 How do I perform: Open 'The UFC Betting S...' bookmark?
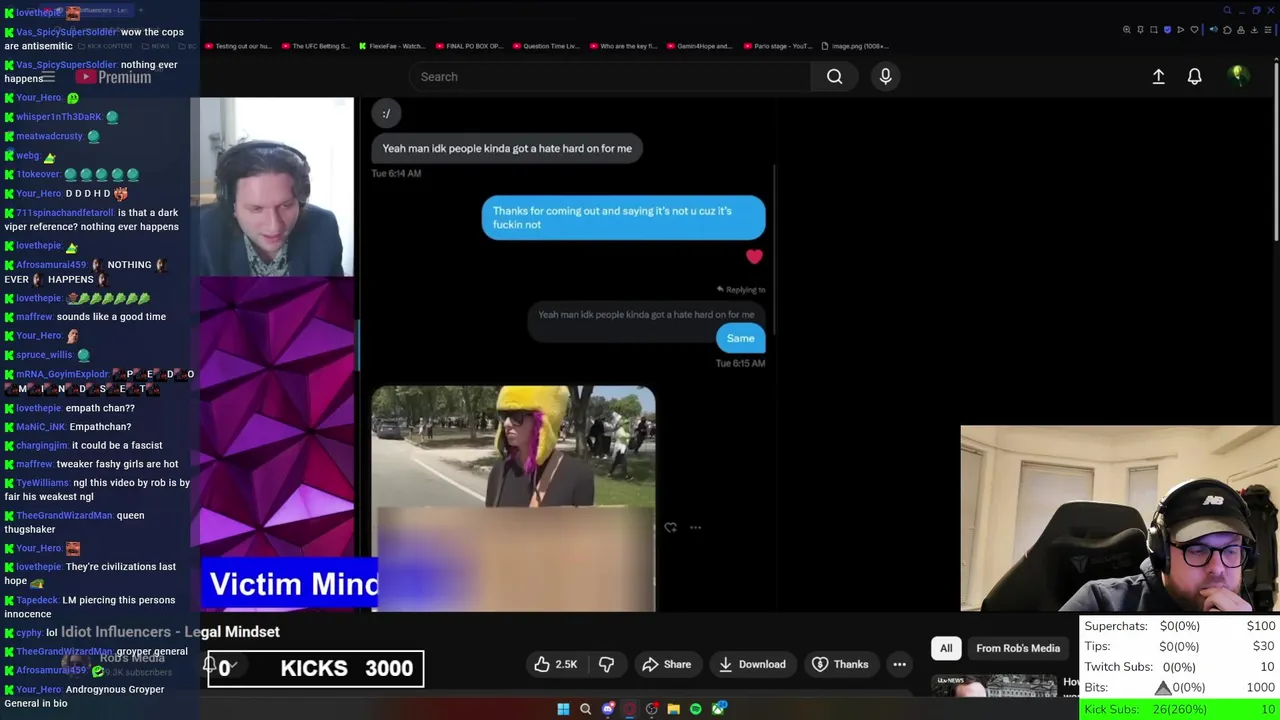tap(315, 46)
